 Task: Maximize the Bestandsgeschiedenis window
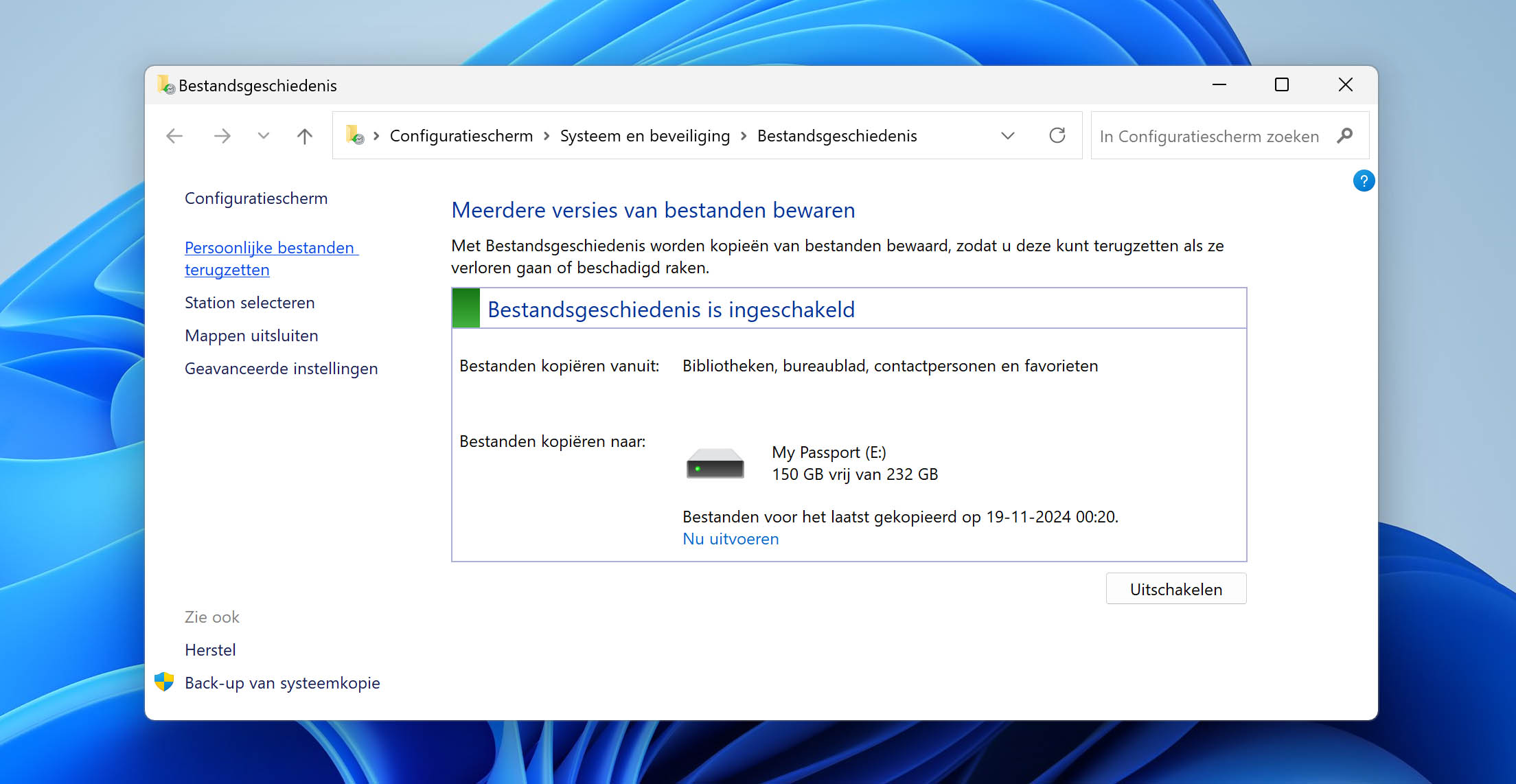pos(1282,84)
